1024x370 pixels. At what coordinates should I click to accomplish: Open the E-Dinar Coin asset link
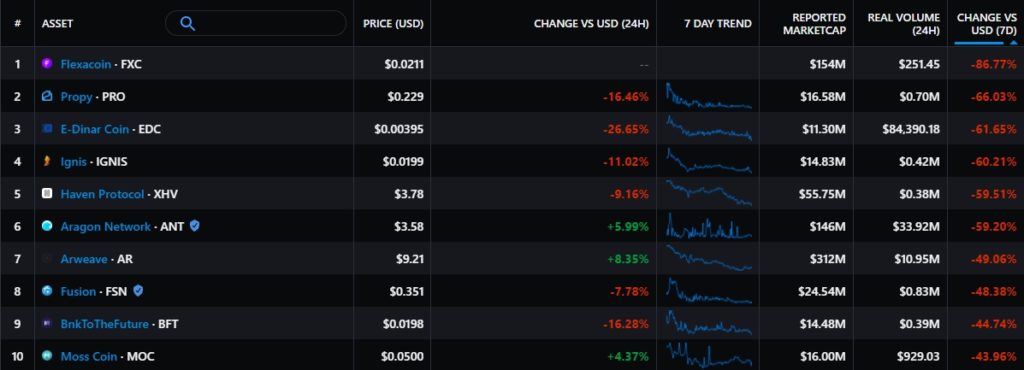[95, 129]
